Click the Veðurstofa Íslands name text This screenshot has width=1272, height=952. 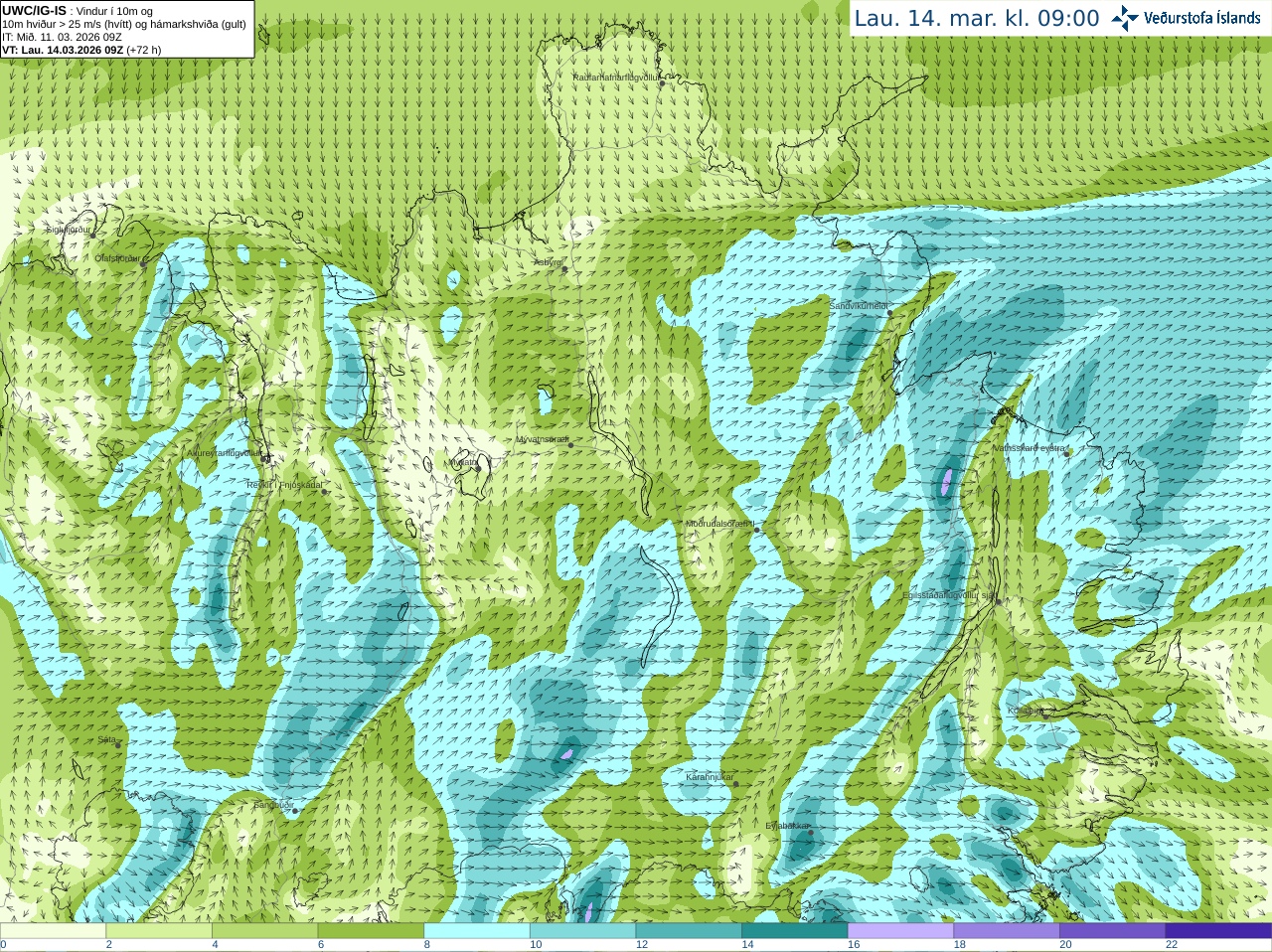1202,18
